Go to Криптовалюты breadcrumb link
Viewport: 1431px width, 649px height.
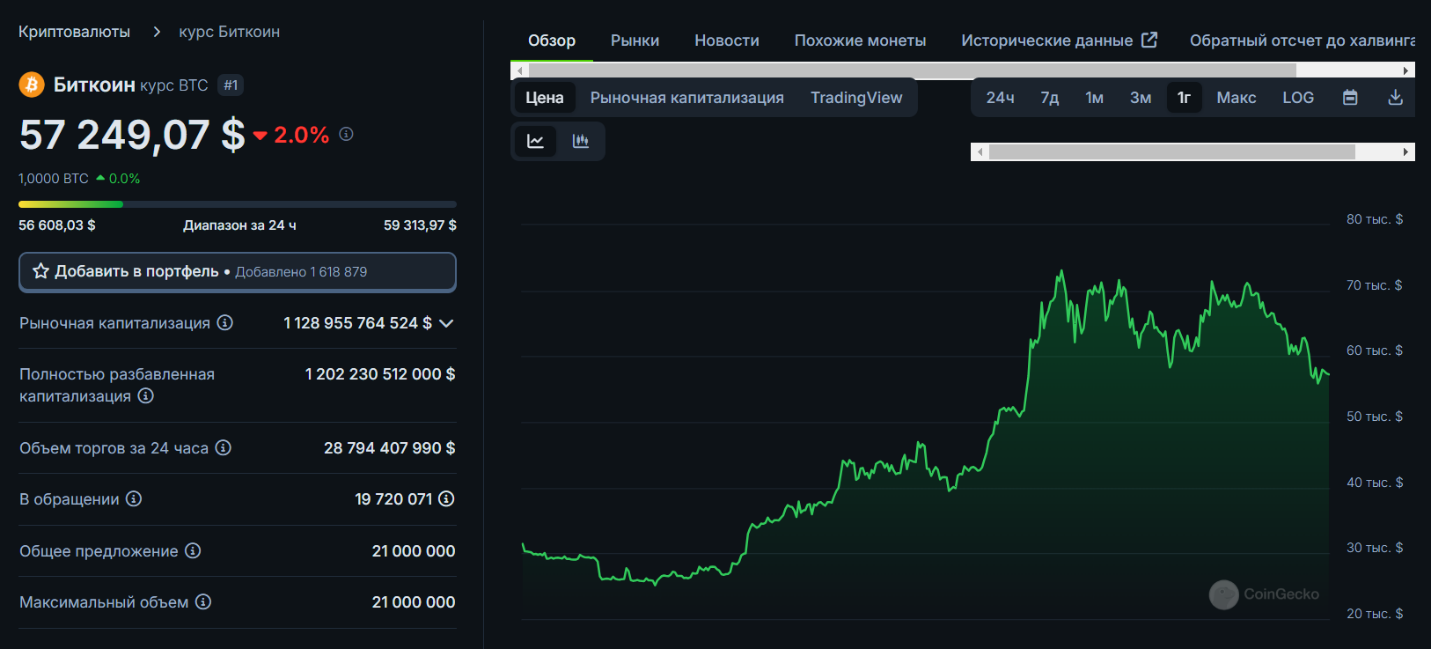[74, 32]
